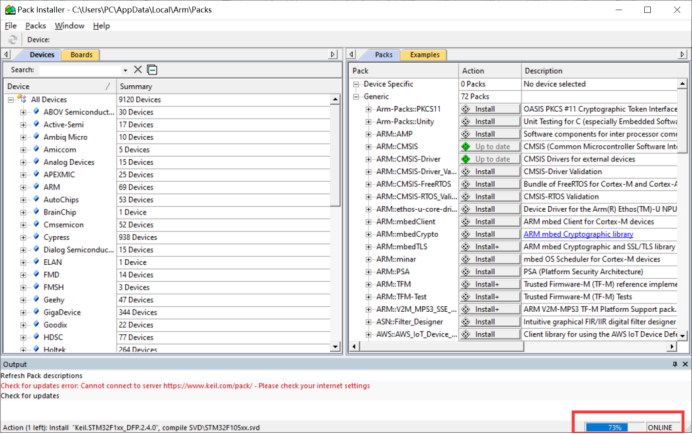Click the Cypress vendor chip icon

[36, 237]
